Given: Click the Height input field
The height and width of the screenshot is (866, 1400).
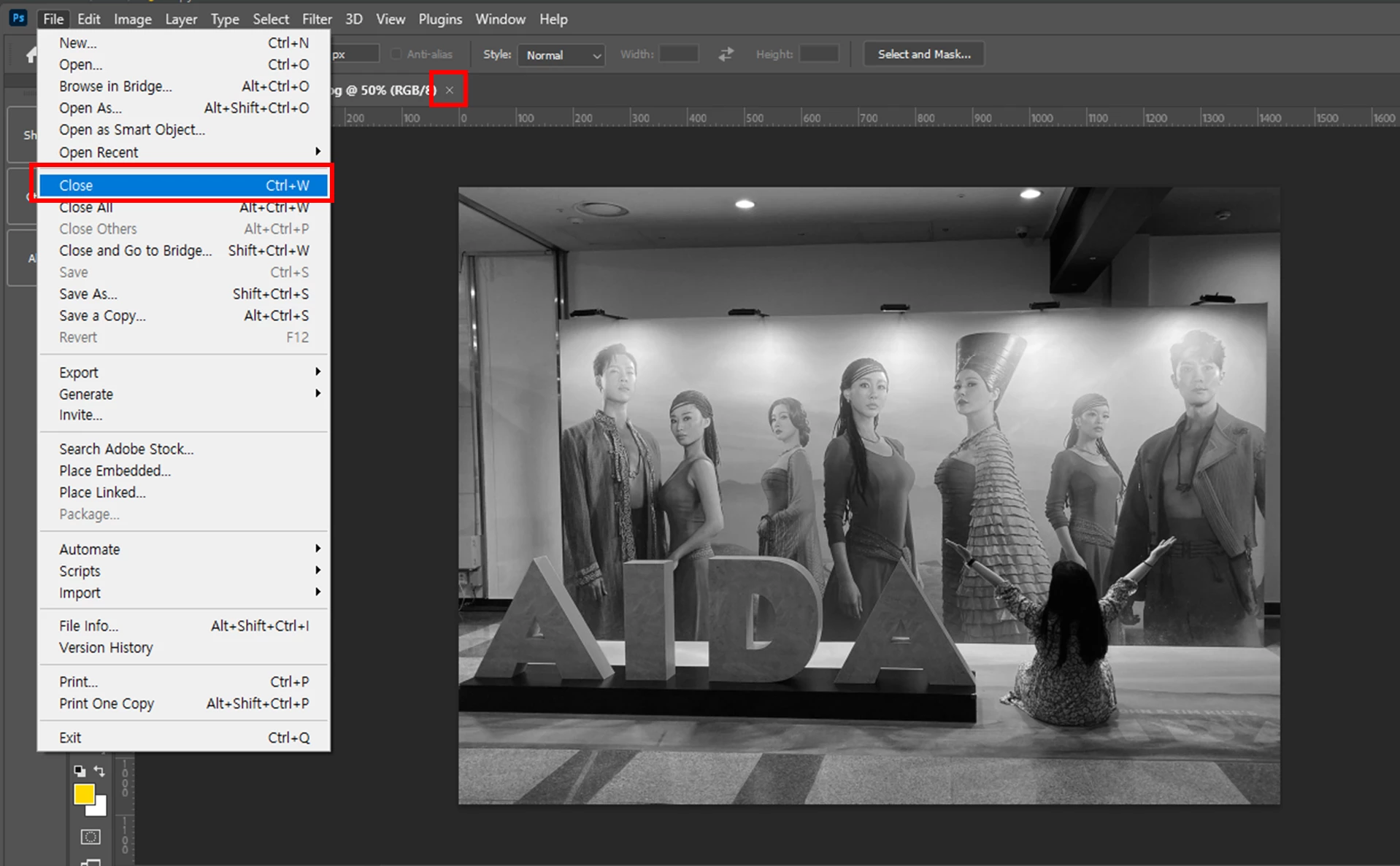Looking at the screenshot, I should 819,54.
